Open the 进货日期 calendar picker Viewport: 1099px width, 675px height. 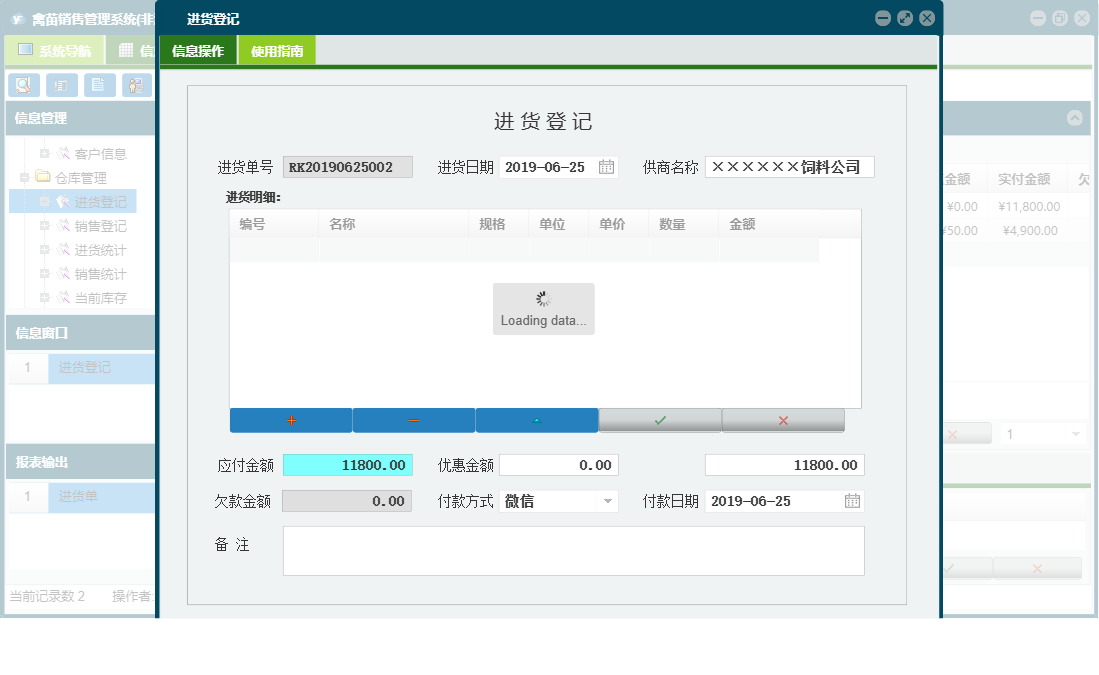[x=605, y=167]
